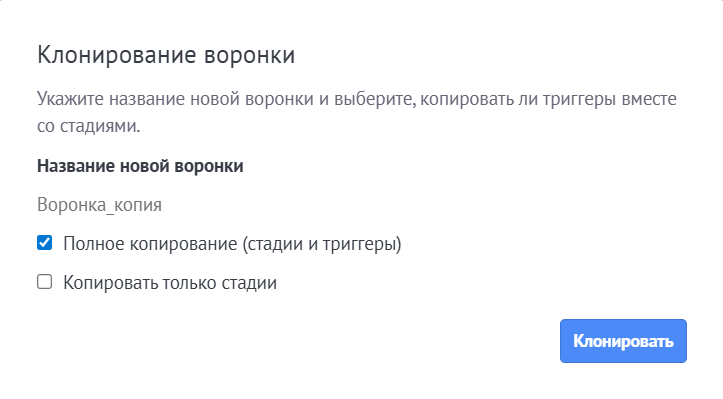The image size is (723, 399).
Task: Uncheck the Полное копирование checkbox
Action: (45, 243)
